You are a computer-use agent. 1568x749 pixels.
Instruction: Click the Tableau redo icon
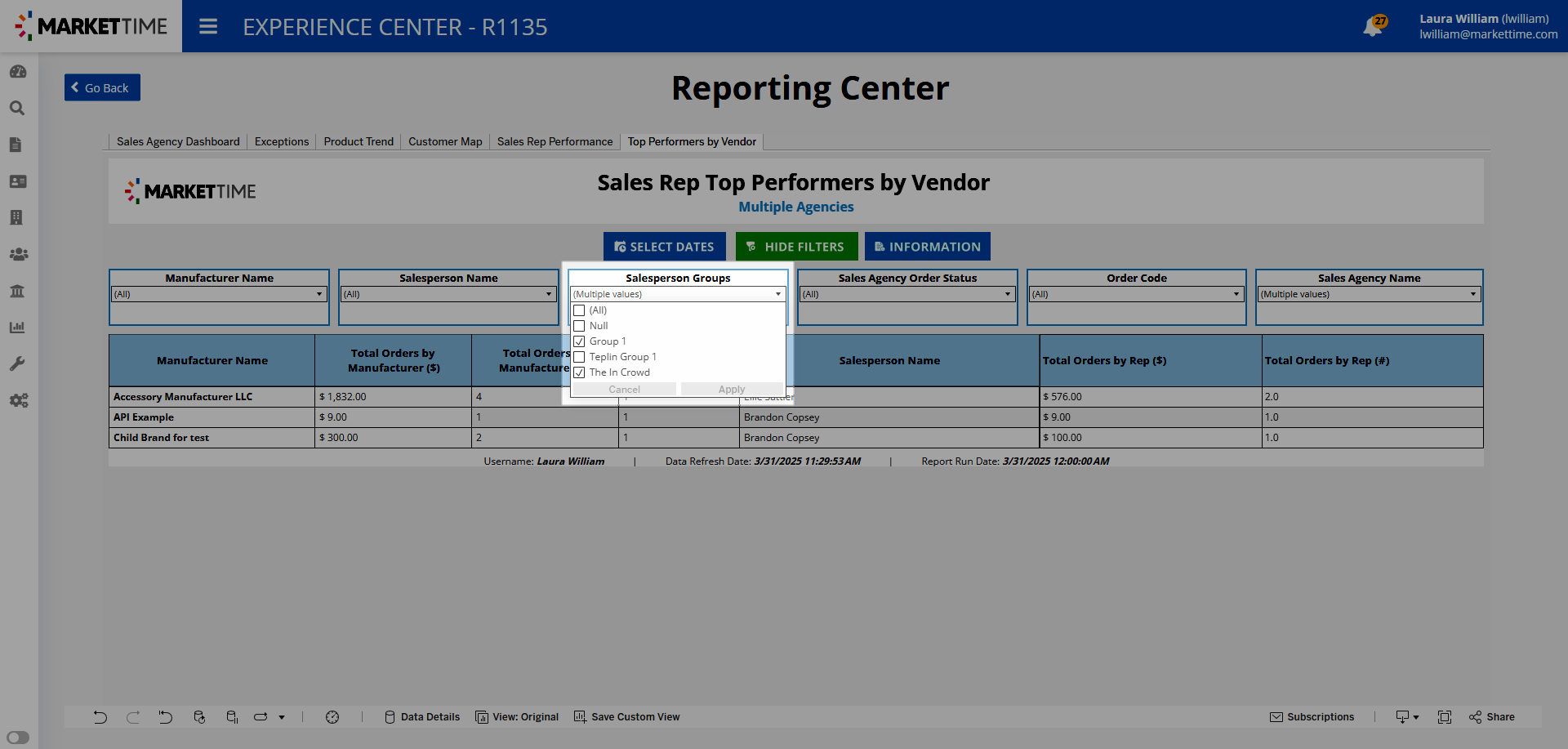[133, 717]
